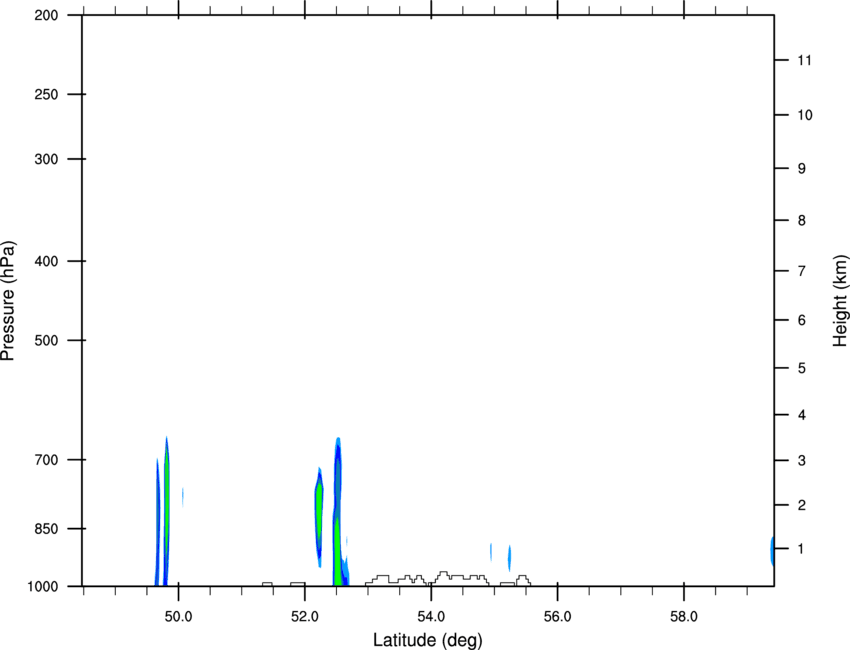This screenshot has width=850, height=650.
Task: Click the 200 hPa label at top
Action: click(46, 15)
